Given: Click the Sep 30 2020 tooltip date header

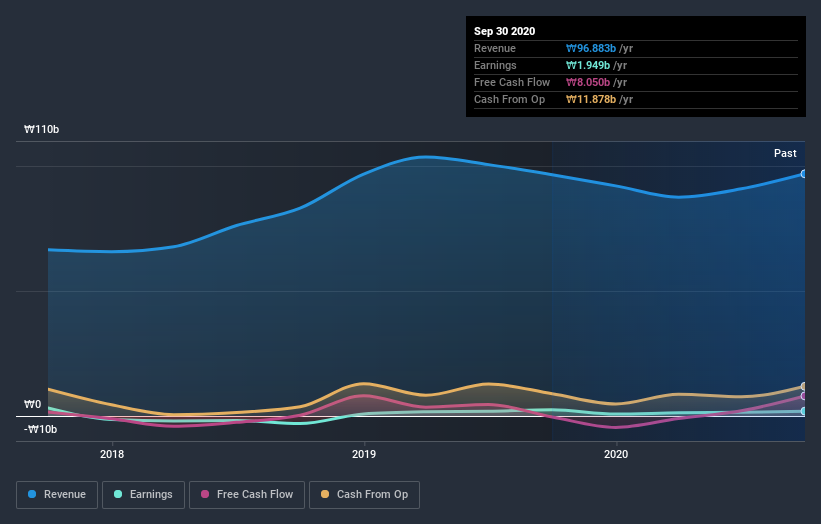Looking at the screenshot, I should click(504, 31).
